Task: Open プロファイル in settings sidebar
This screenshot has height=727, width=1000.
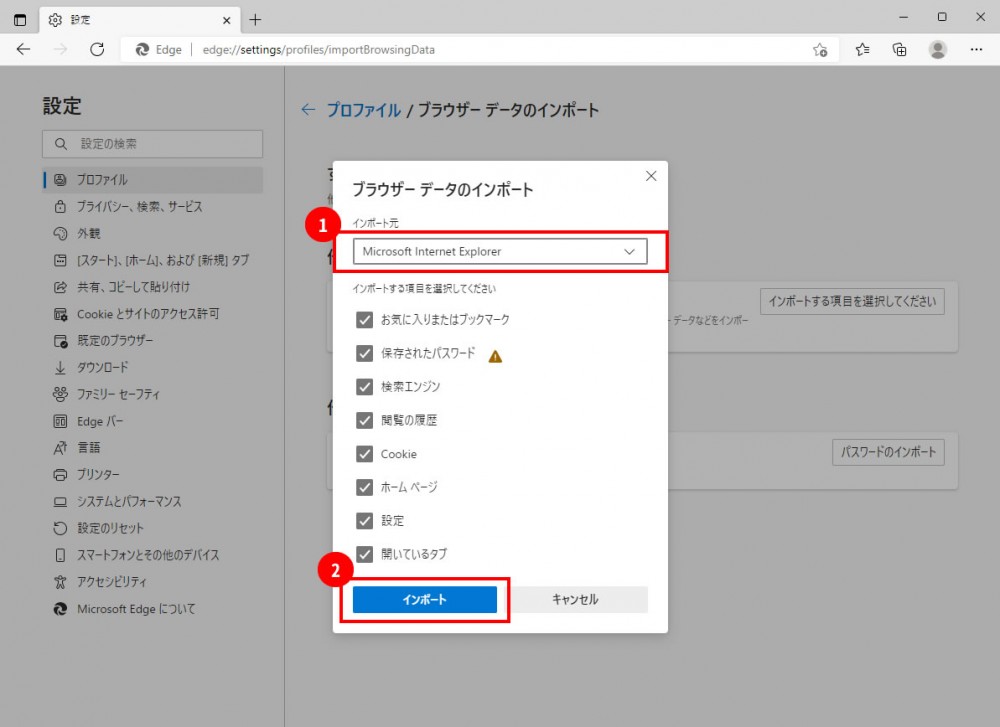Action: coord(153,180)
